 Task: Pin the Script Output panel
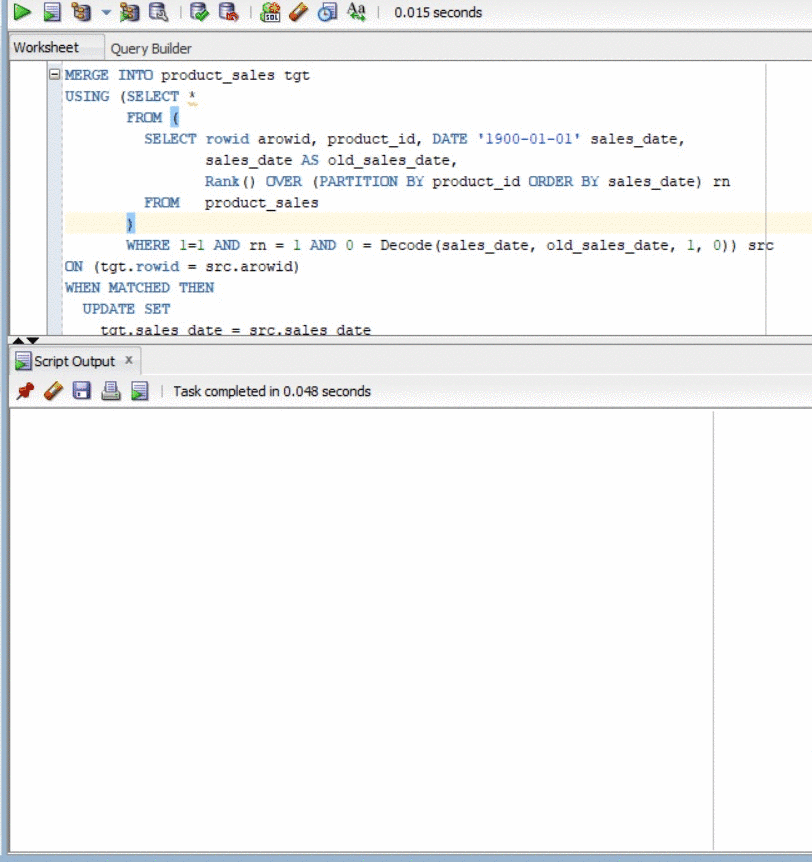[25, 391]
